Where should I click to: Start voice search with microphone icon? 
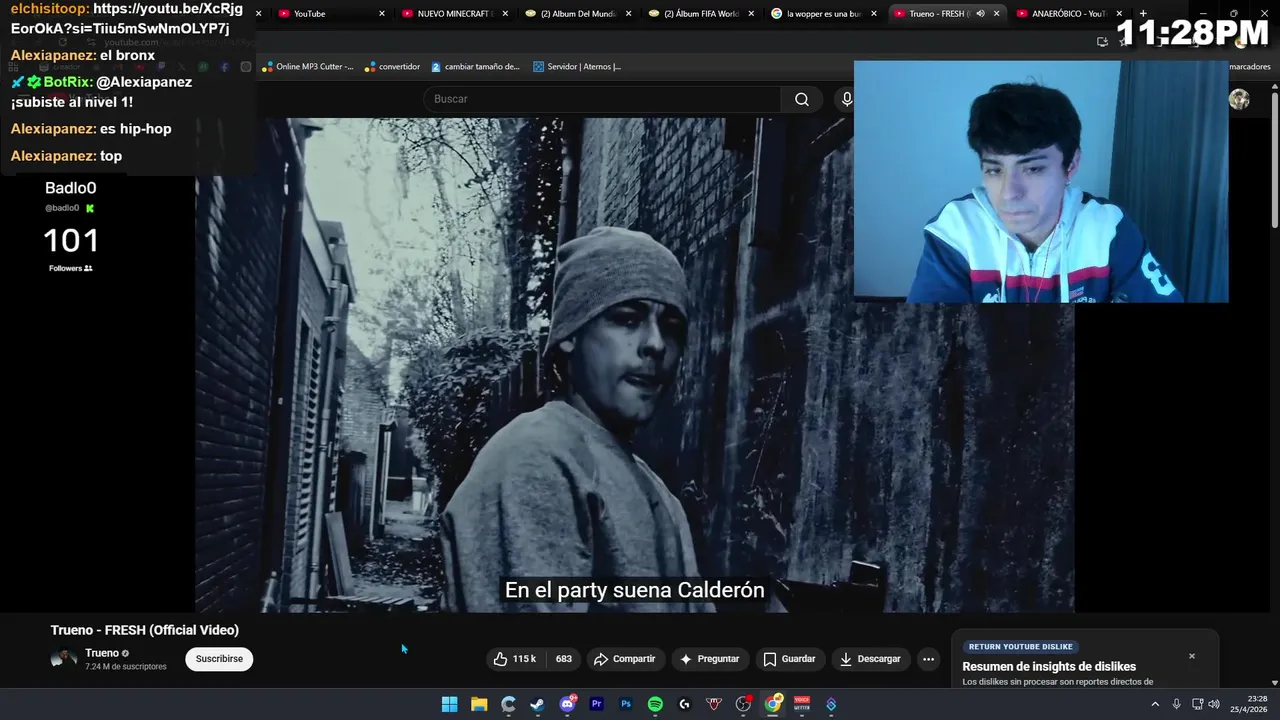[846, 99]
